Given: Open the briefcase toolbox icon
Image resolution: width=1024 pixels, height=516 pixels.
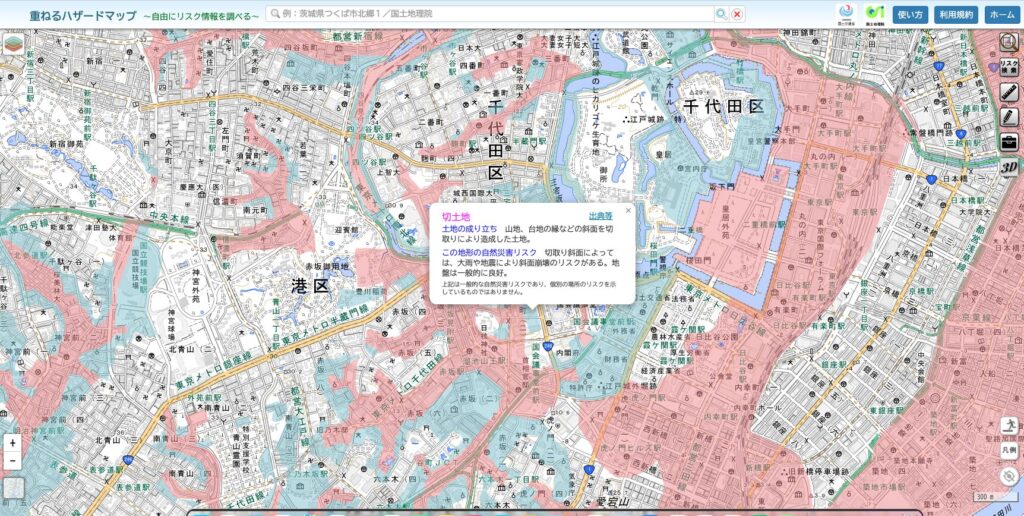Looking at the screenshot, I should tap(1009, 141).
